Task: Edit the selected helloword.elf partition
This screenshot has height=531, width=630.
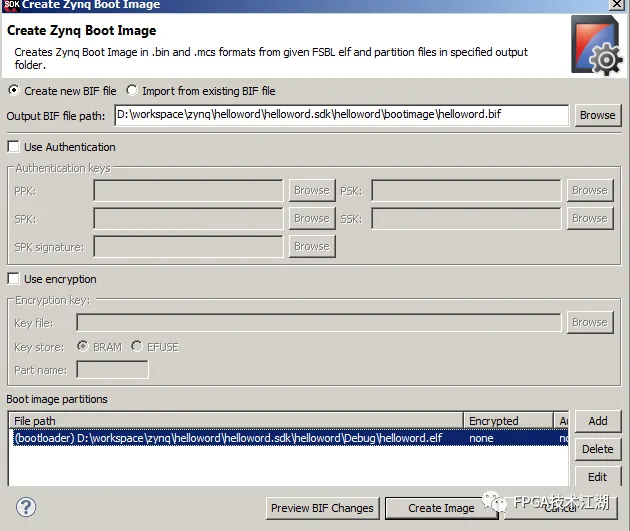Action: click(597, 478)
